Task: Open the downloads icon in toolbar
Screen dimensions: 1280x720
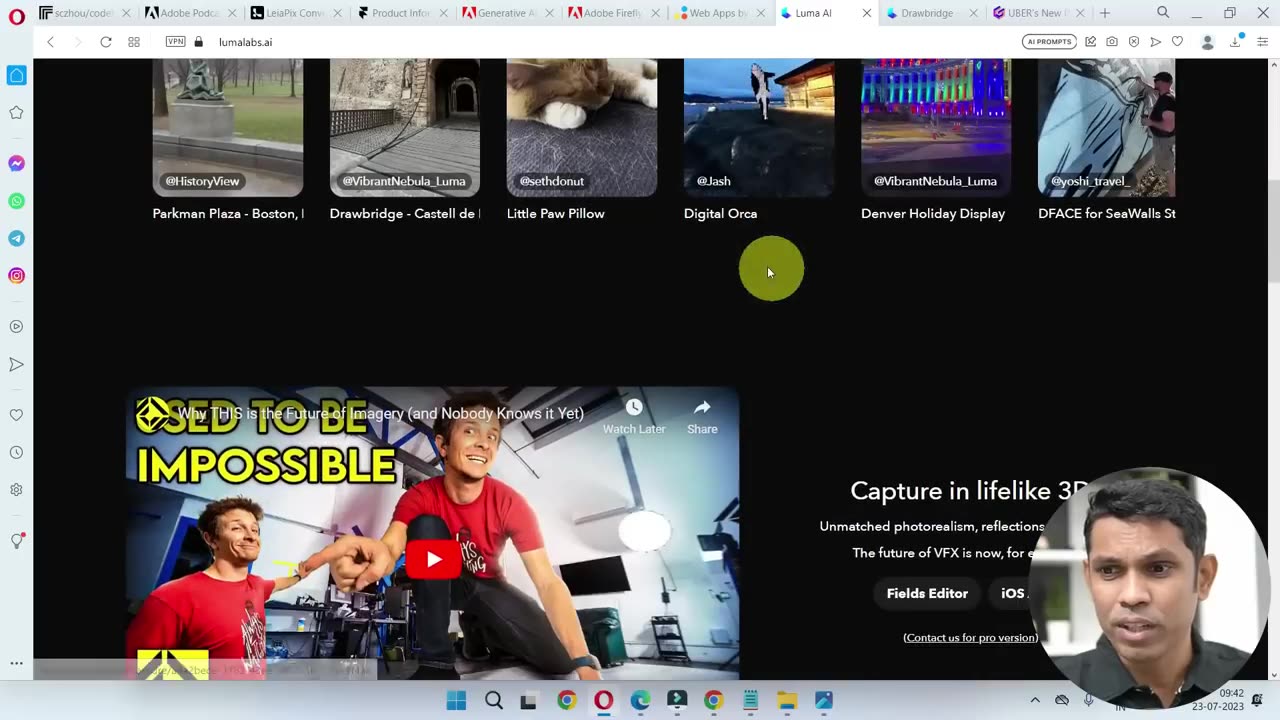Action: (1237, 42)
